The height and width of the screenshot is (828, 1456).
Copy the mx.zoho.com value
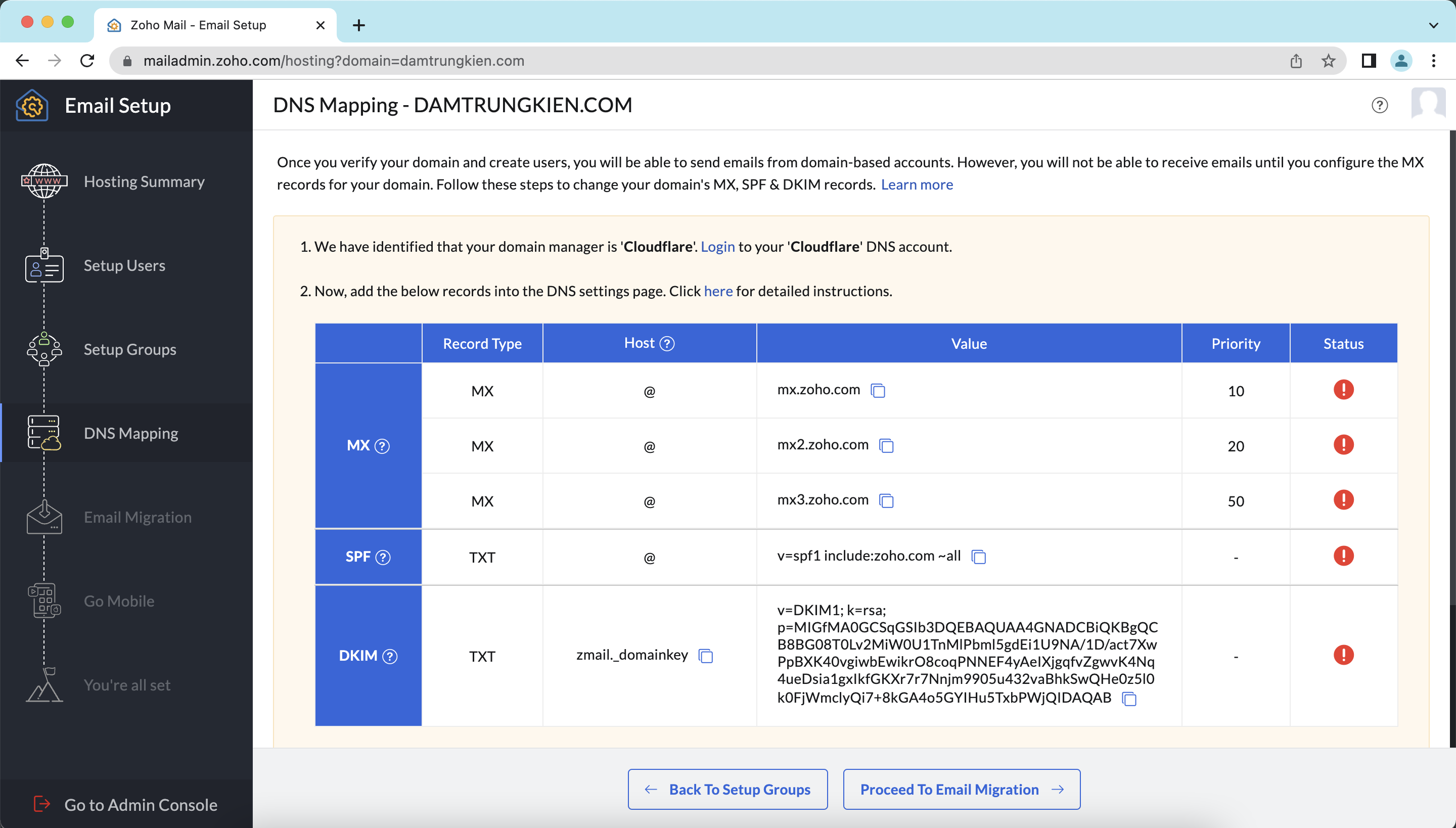(878, 390)
